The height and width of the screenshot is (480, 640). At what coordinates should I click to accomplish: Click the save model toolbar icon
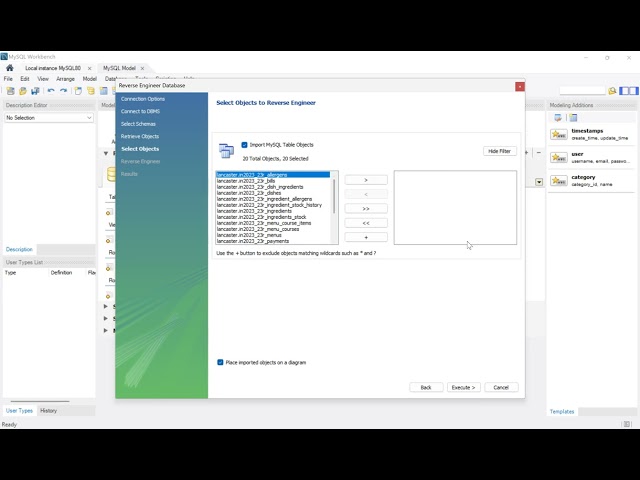coord(34,90)
